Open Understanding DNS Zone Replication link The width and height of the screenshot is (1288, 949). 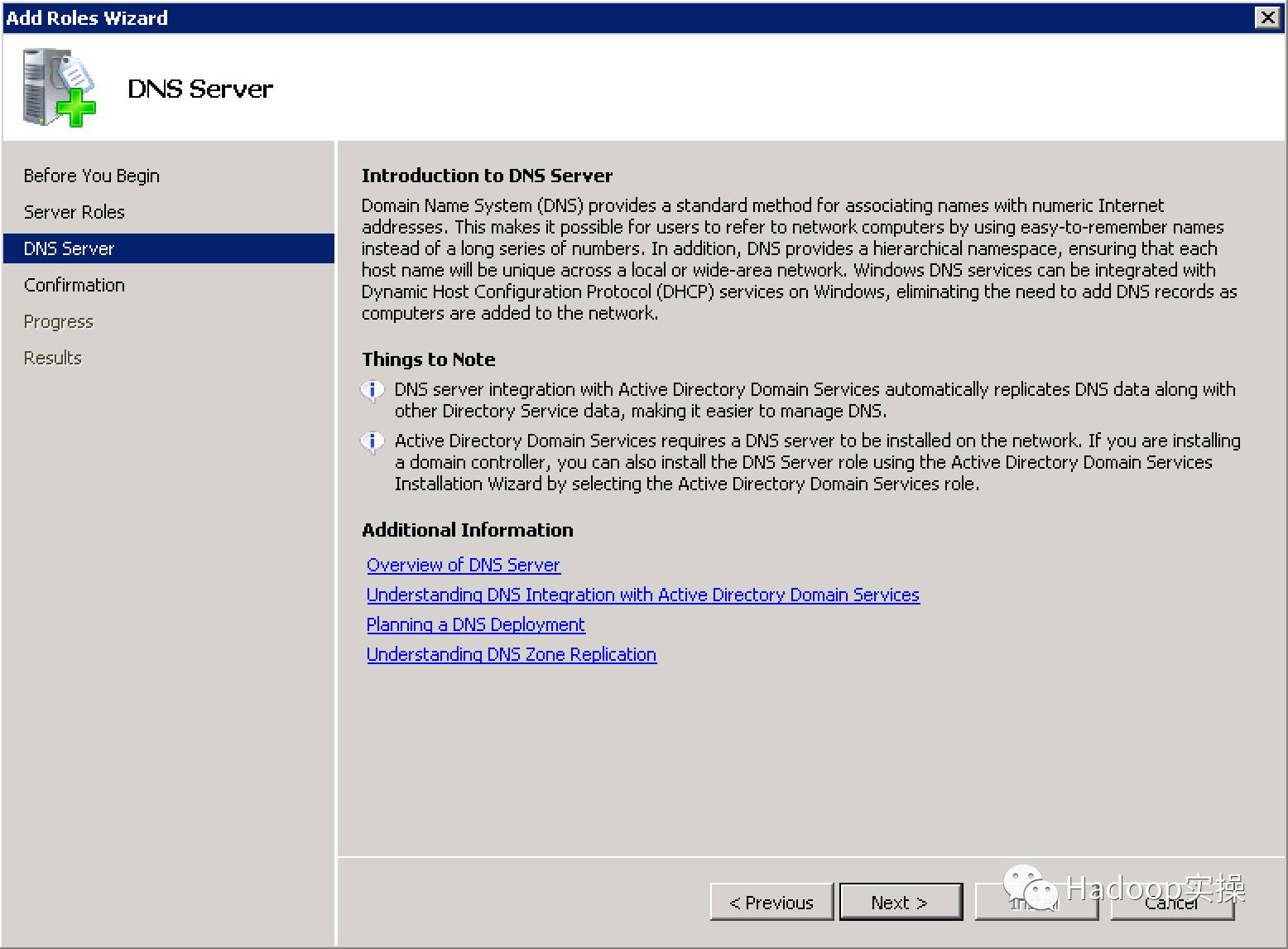[x=511, y=654]
